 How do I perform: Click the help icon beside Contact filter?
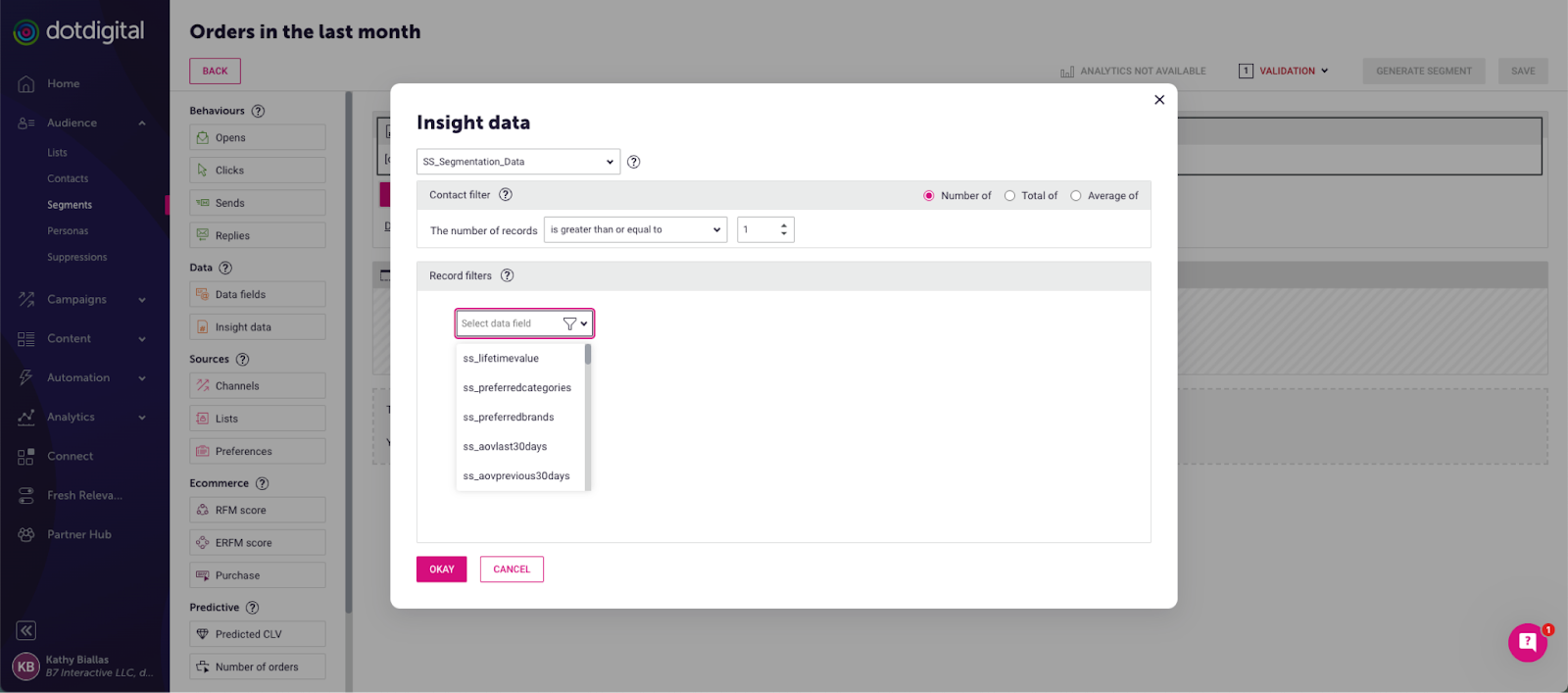click(506, 195)
